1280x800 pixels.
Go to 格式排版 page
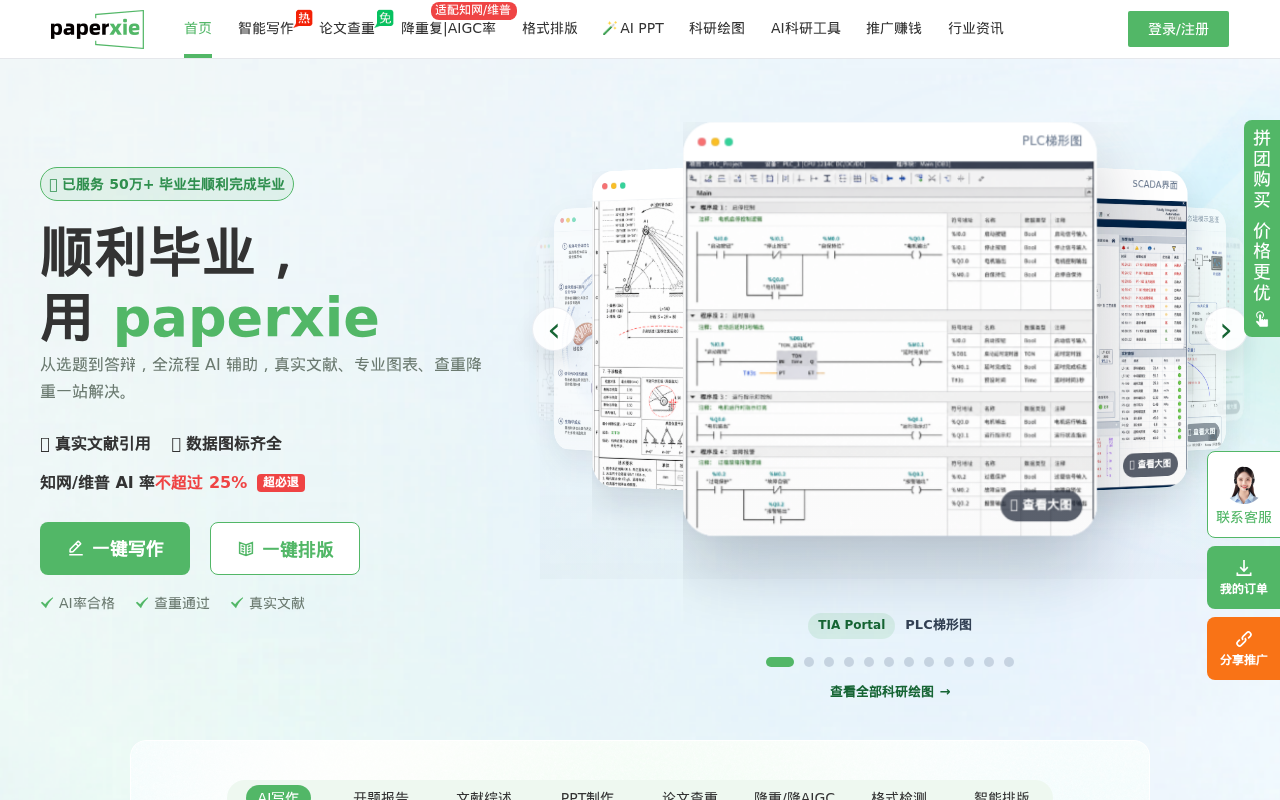click(550, 28)
